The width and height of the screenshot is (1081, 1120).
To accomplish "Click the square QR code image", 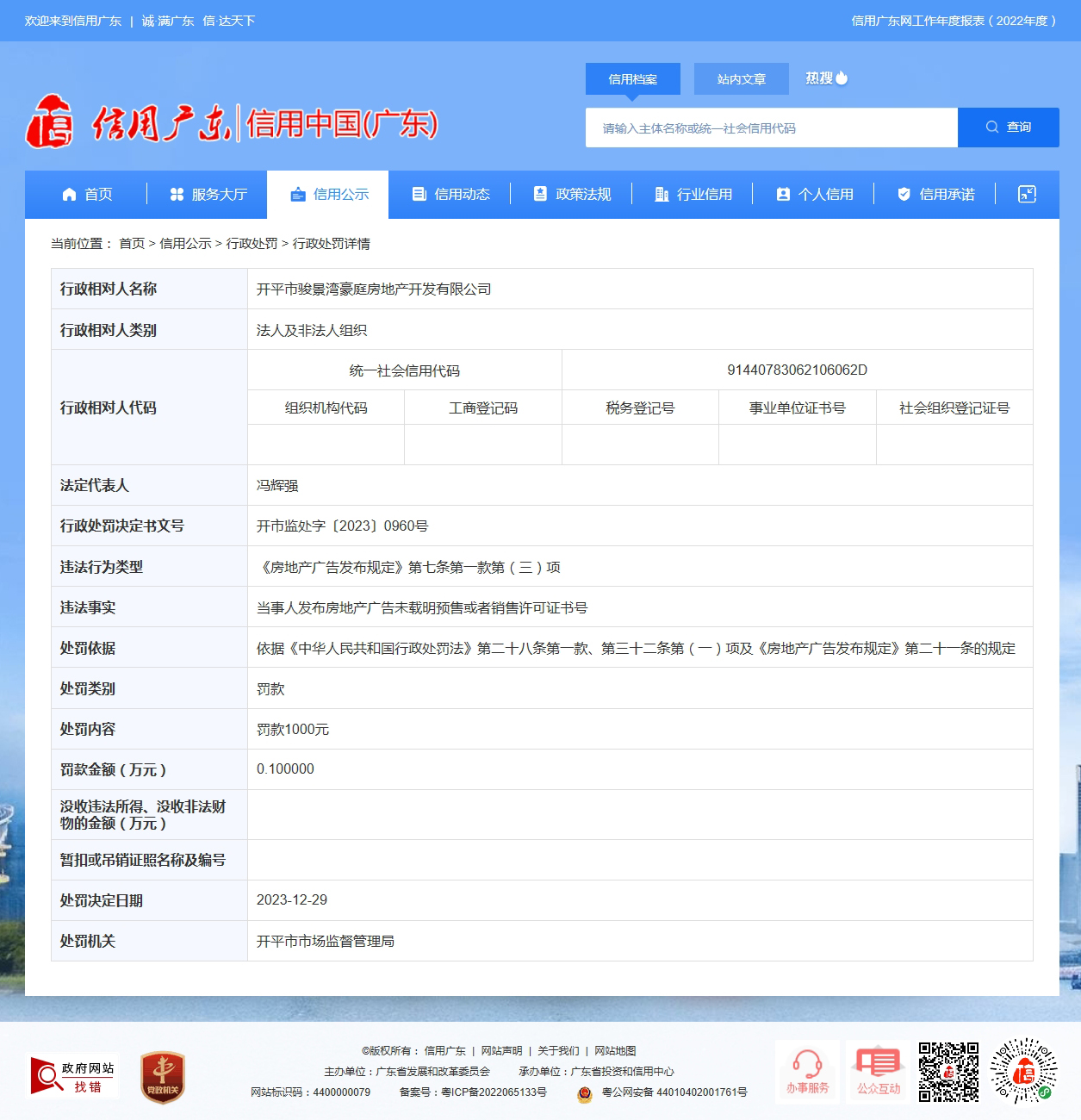I will pos(948,1072).
